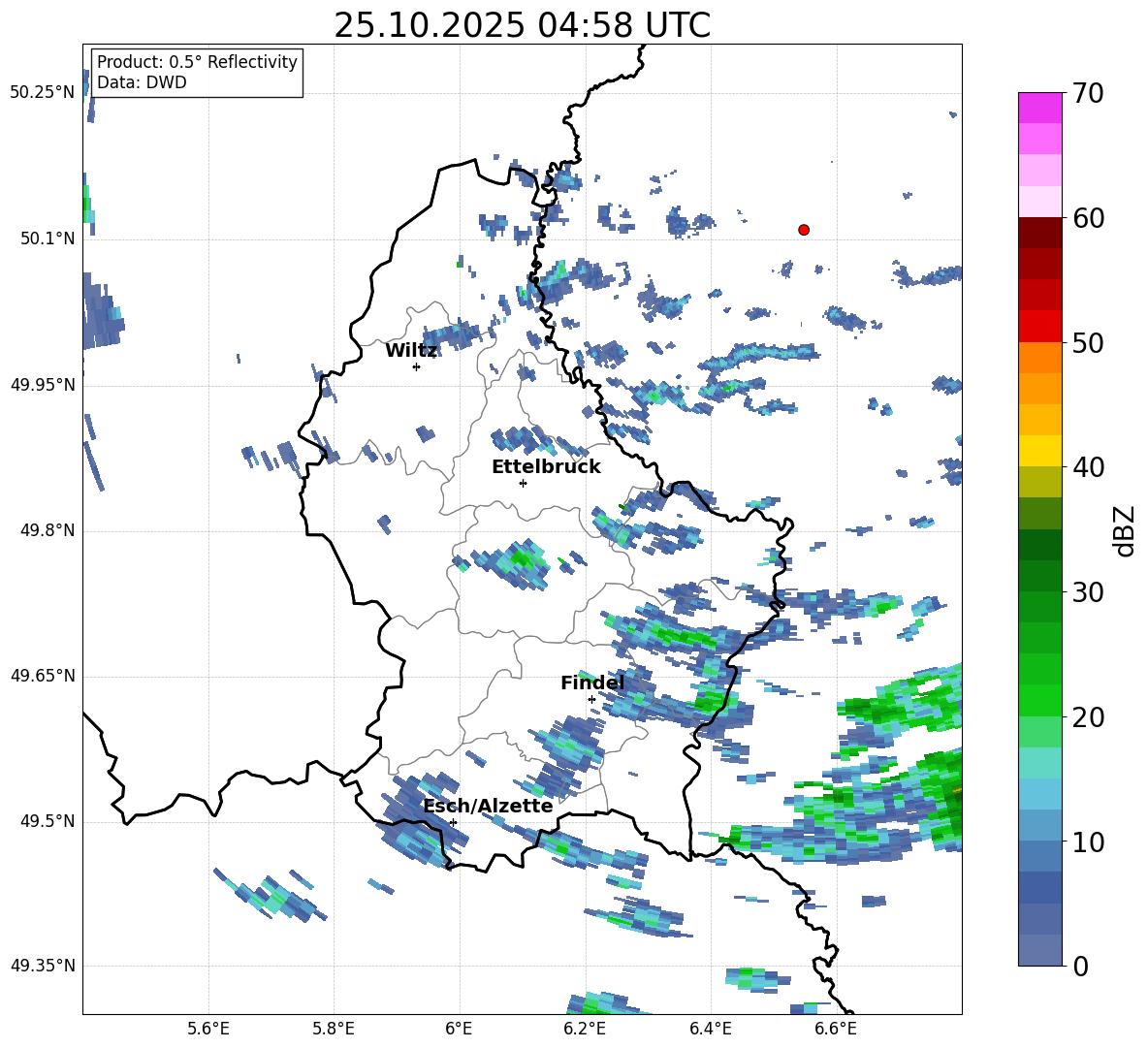
Task: Click the magenta top swatch of the colorbar
Action: (x=1039, y=109)
